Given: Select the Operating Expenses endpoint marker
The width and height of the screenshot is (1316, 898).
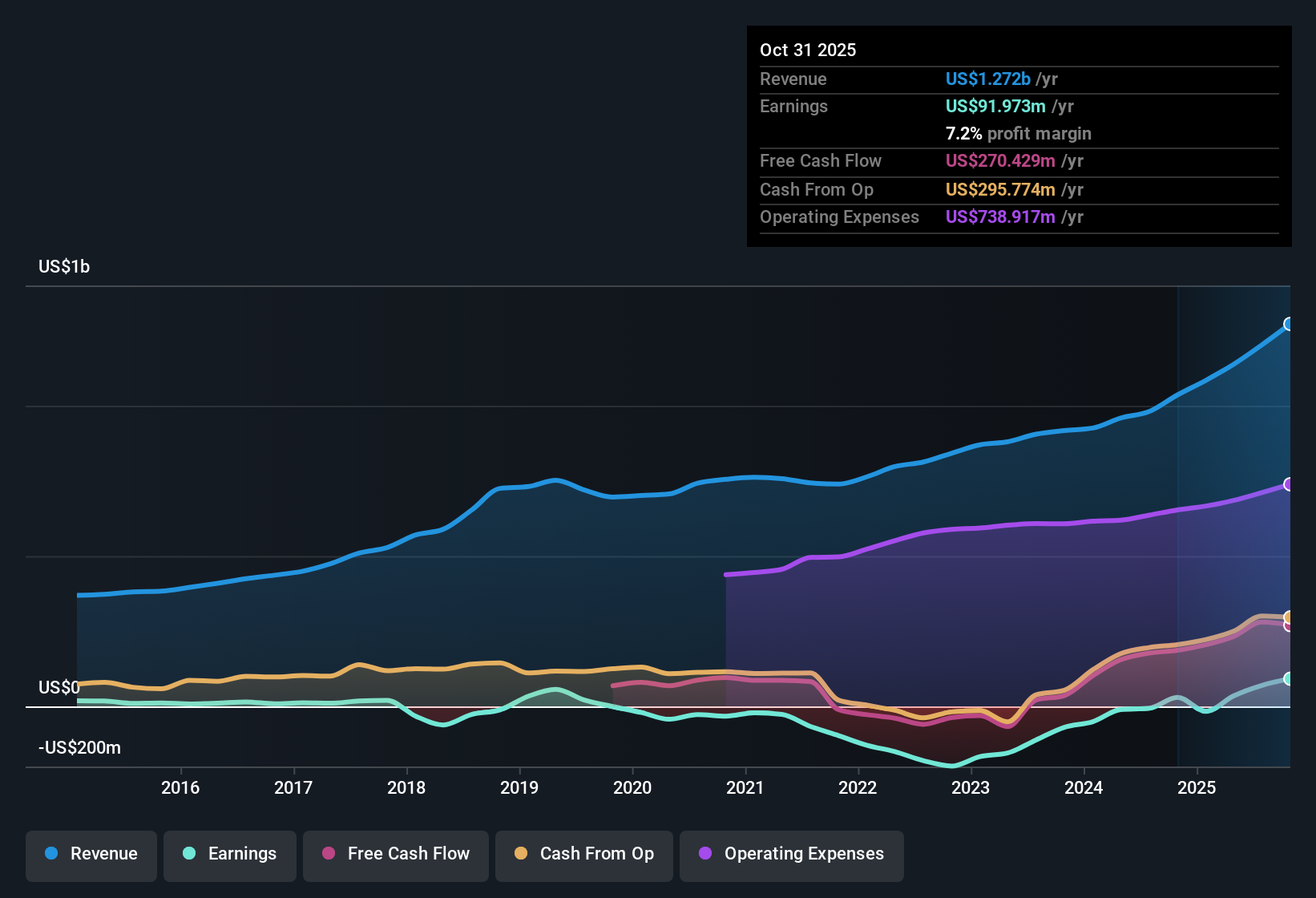Looking at the screenshot, I should [x=1289, y=483].
